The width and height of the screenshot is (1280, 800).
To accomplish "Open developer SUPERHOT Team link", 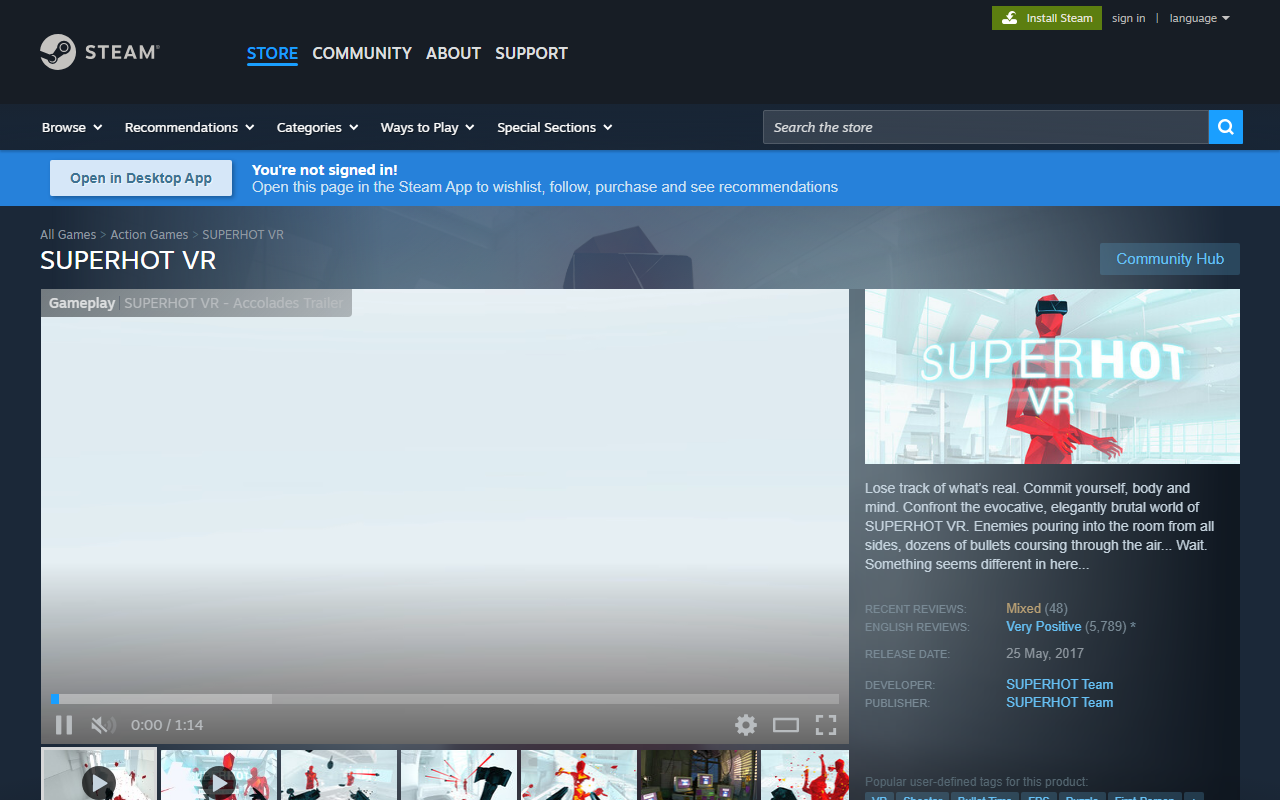I will click(1059, 684).
